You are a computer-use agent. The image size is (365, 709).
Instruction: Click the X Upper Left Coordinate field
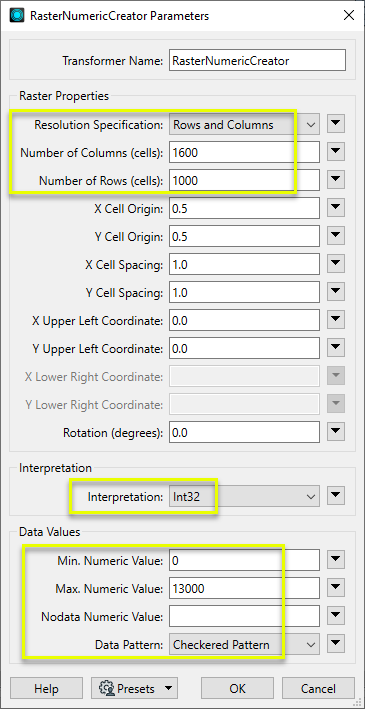click(x=244, y=321)
